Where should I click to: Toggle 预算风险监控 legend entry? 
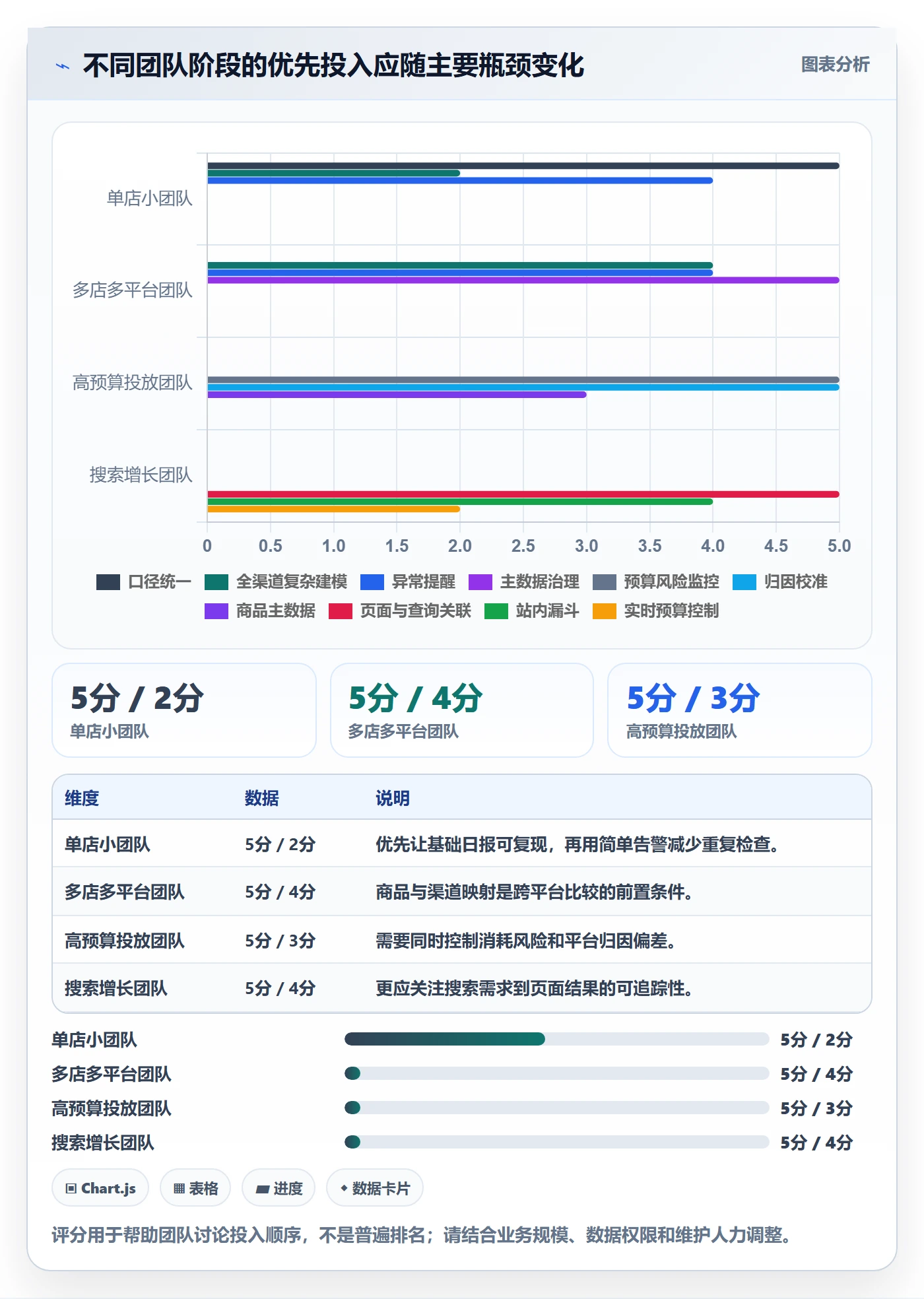(x=656, y=582)
